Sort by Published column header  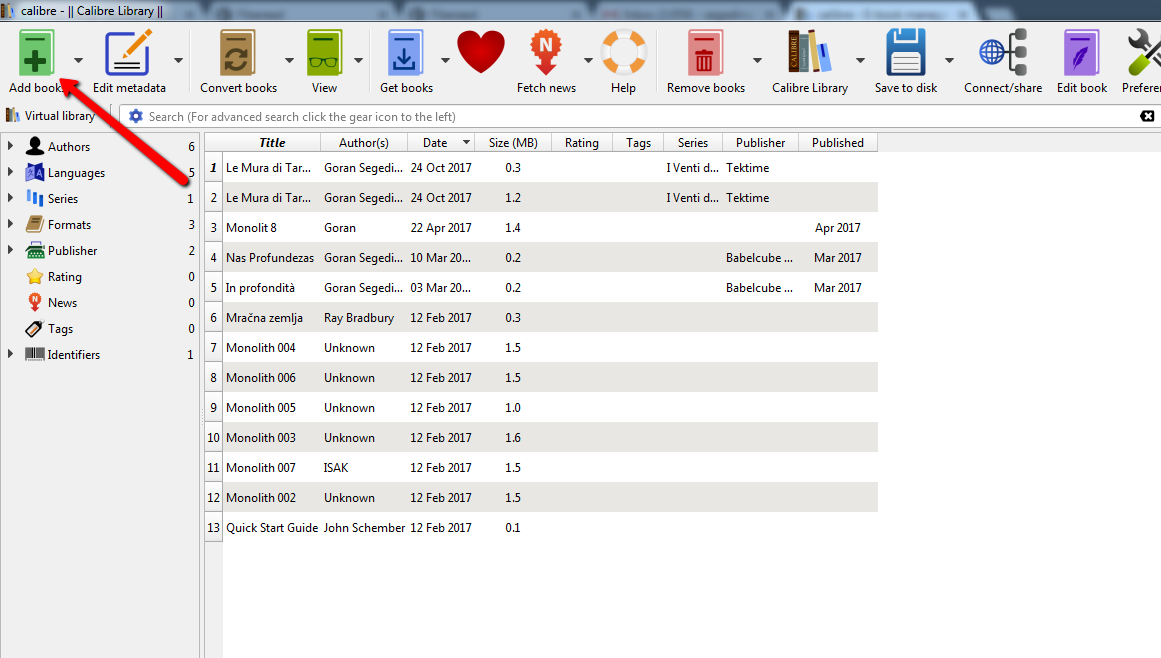click(x=837, y=143)
